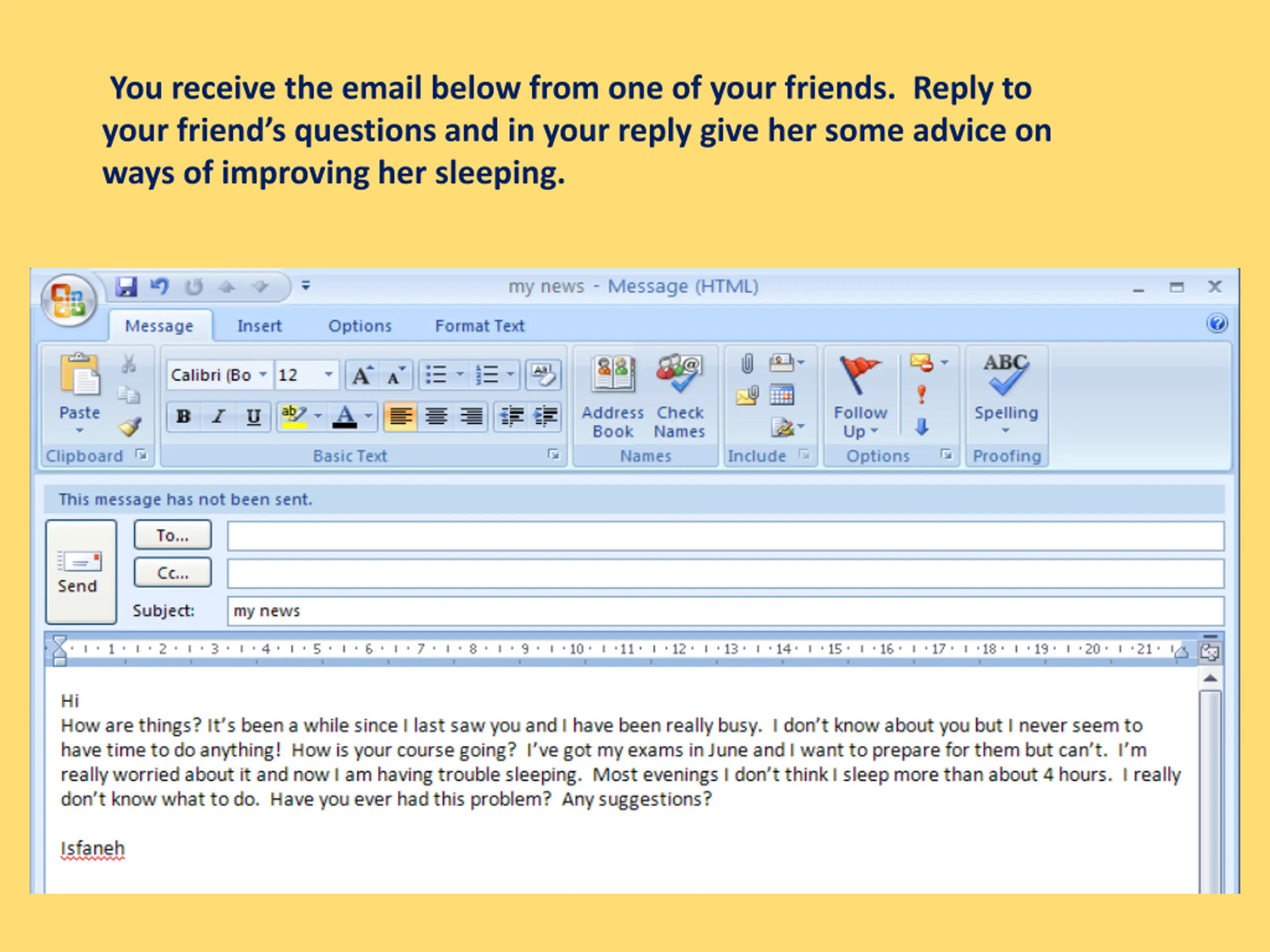The height and width of the screenshot is (952, 1270).
Task: Toggle italic formatting
Action: (x=218, y=416)
